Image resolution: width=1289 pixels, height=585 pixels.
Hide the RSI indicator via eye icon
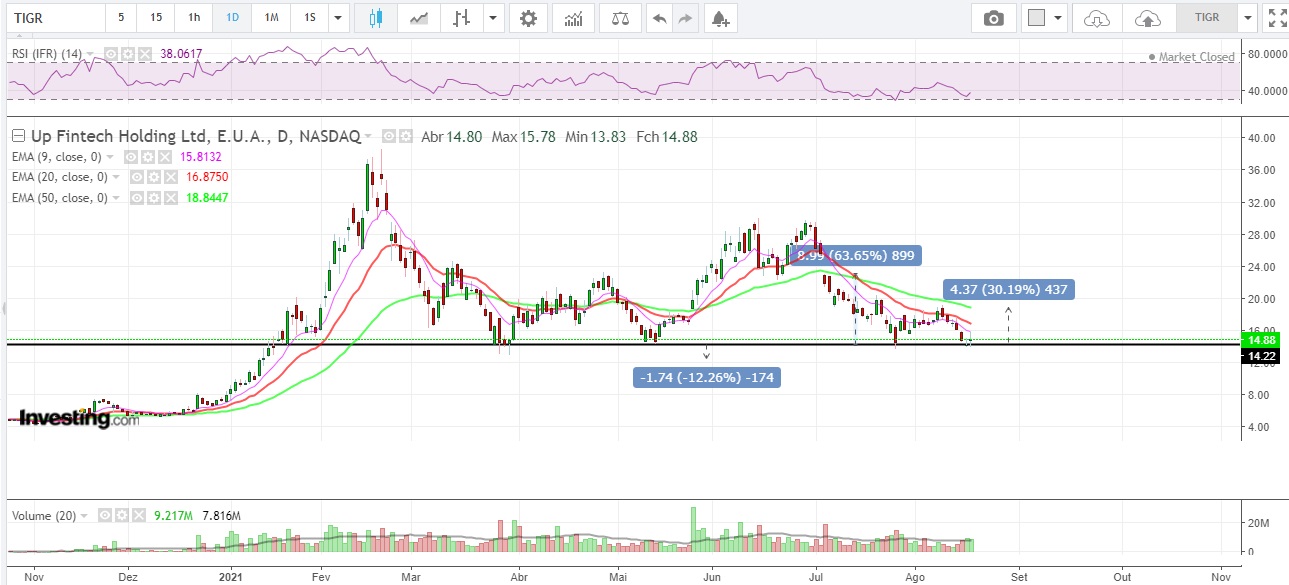tap(111, 54)
